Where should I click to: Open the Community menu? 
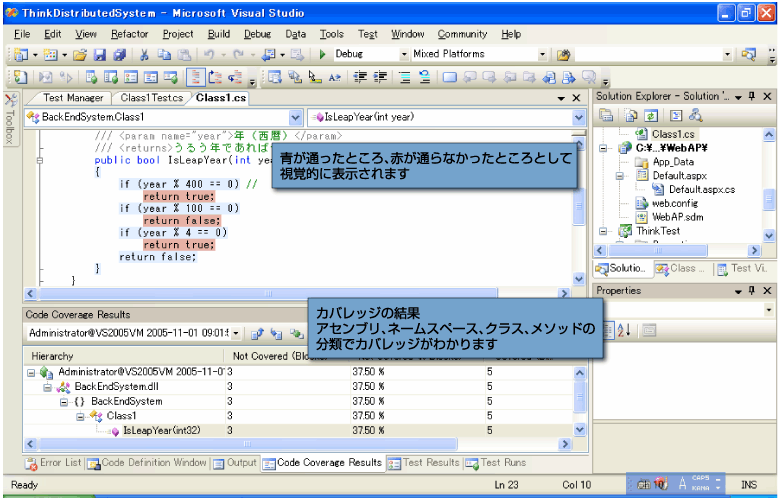[x=462, y=34]
